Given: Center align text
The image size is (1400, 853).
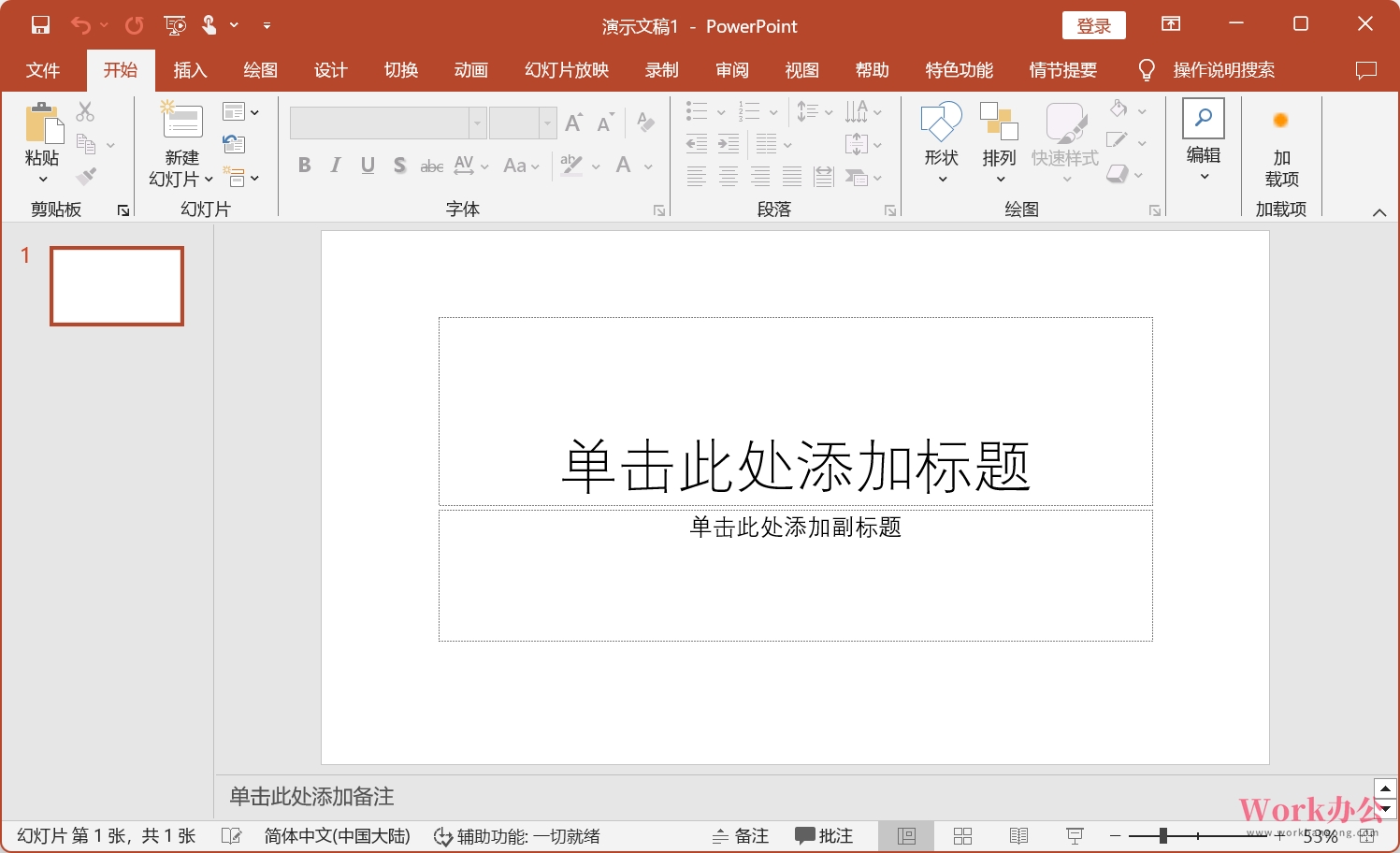Looking at the screenshot, I should pyautogui.click(x=729, y=176).
